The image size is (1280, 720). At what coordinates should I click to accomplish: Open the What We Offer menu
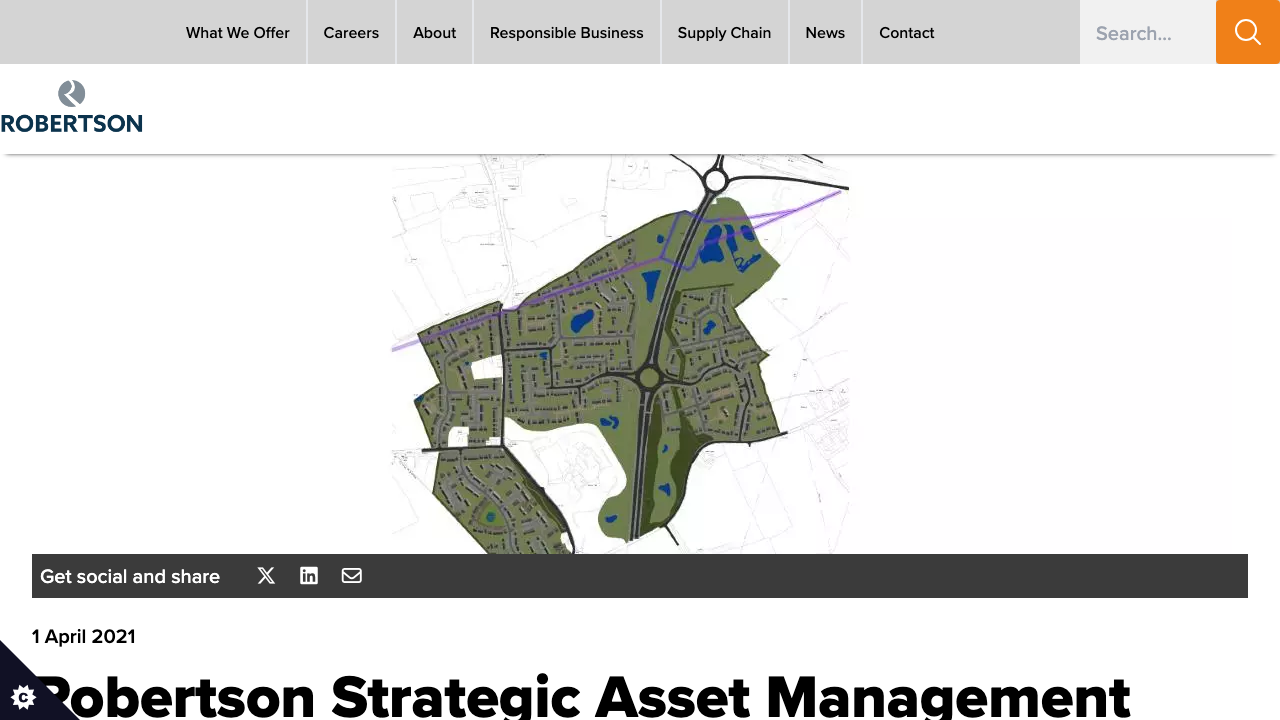(237, 32)
